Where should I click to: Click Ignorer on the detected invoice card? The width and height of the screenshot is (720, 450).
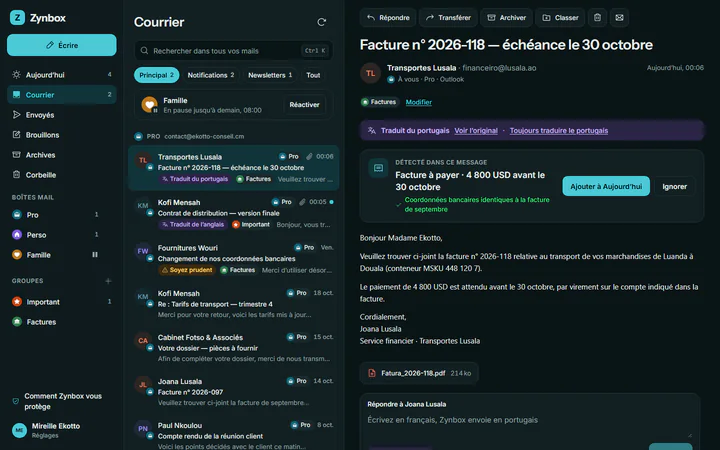click(x=675, y=186)
